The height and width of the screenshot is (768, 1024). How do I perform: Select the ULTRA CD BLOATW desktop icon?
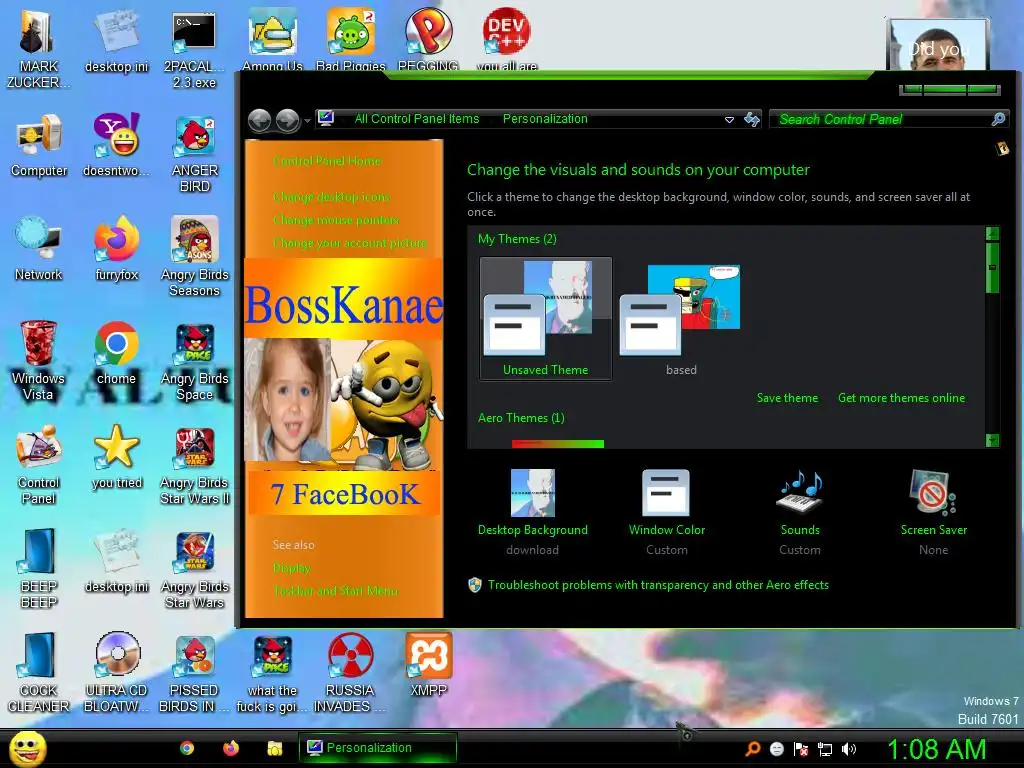click(x=117, y=672)
